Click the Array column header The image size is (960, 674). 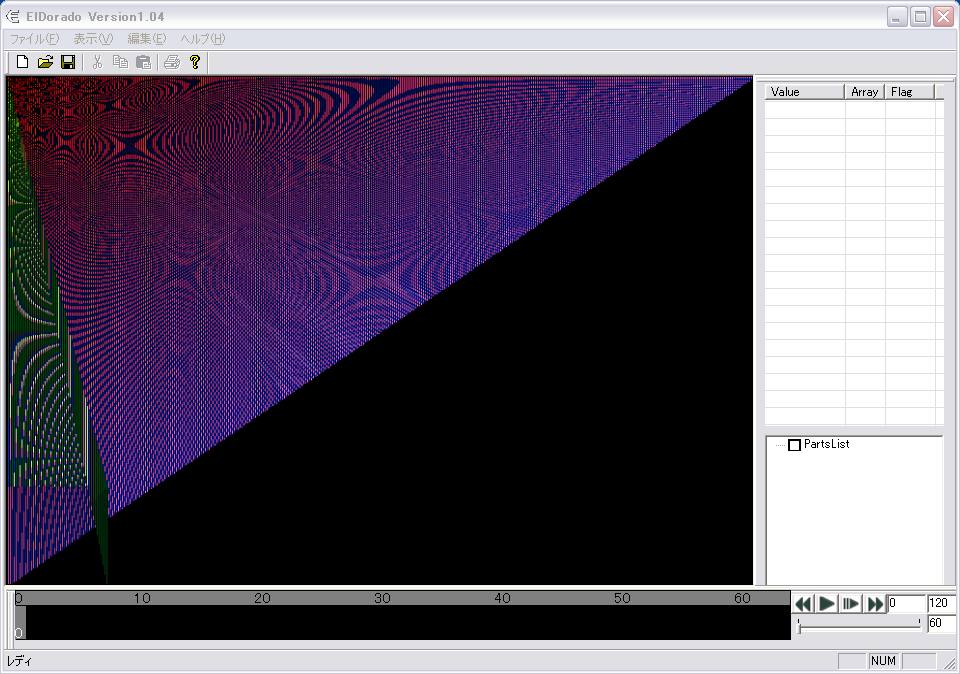(x=864, y=92)
